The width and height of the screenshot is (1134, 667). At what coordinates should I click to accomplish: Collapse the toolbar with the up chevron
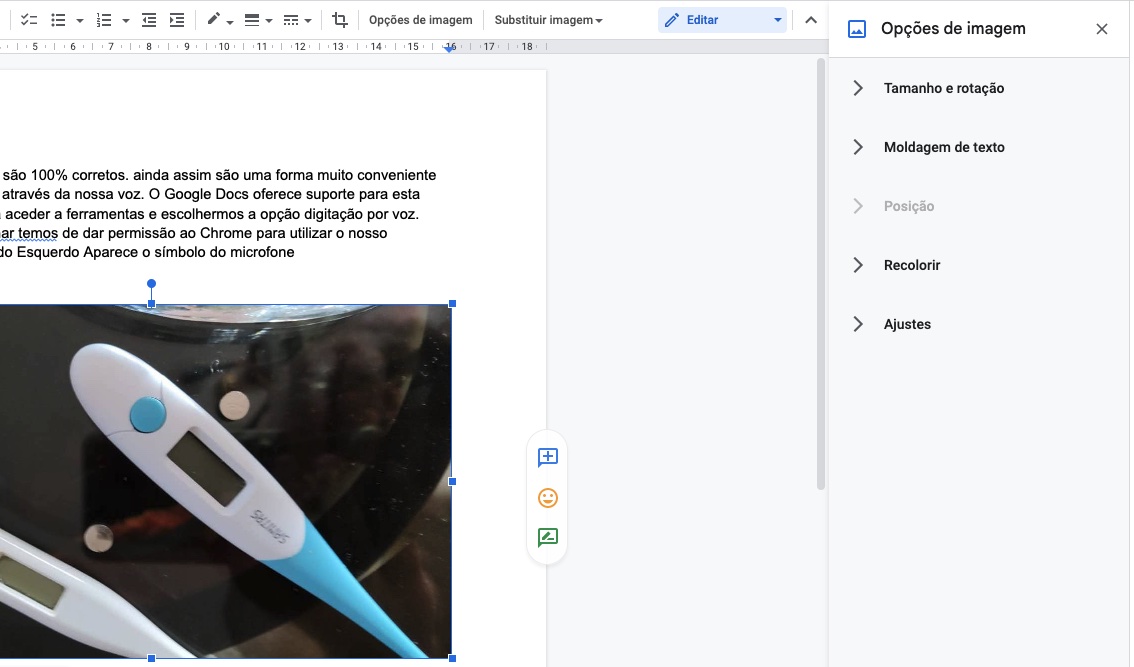pos(811,20)
